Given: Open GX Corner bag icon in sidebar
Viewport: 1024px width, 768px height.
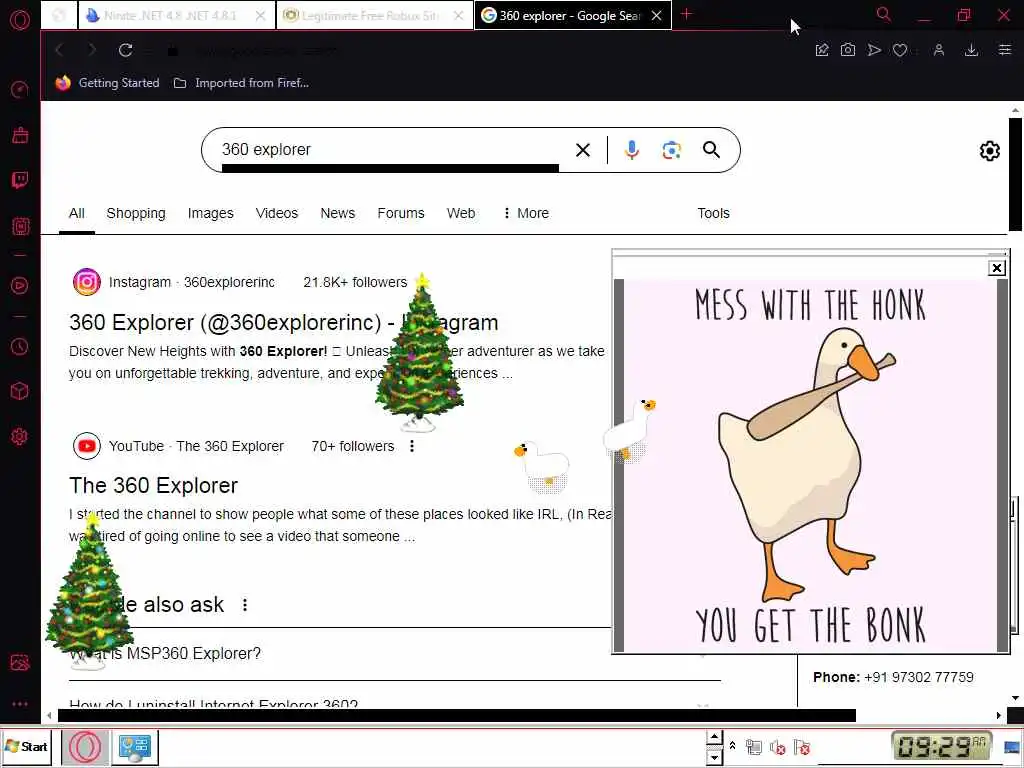Looking at the screenshot, I should click(x=20, y=135).
